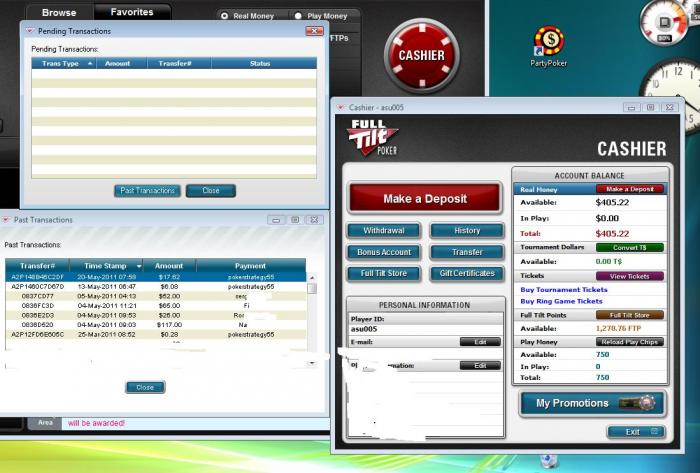
Task: Click the Past Transactions scrollbar up arrow
Action: click(312, 278)
